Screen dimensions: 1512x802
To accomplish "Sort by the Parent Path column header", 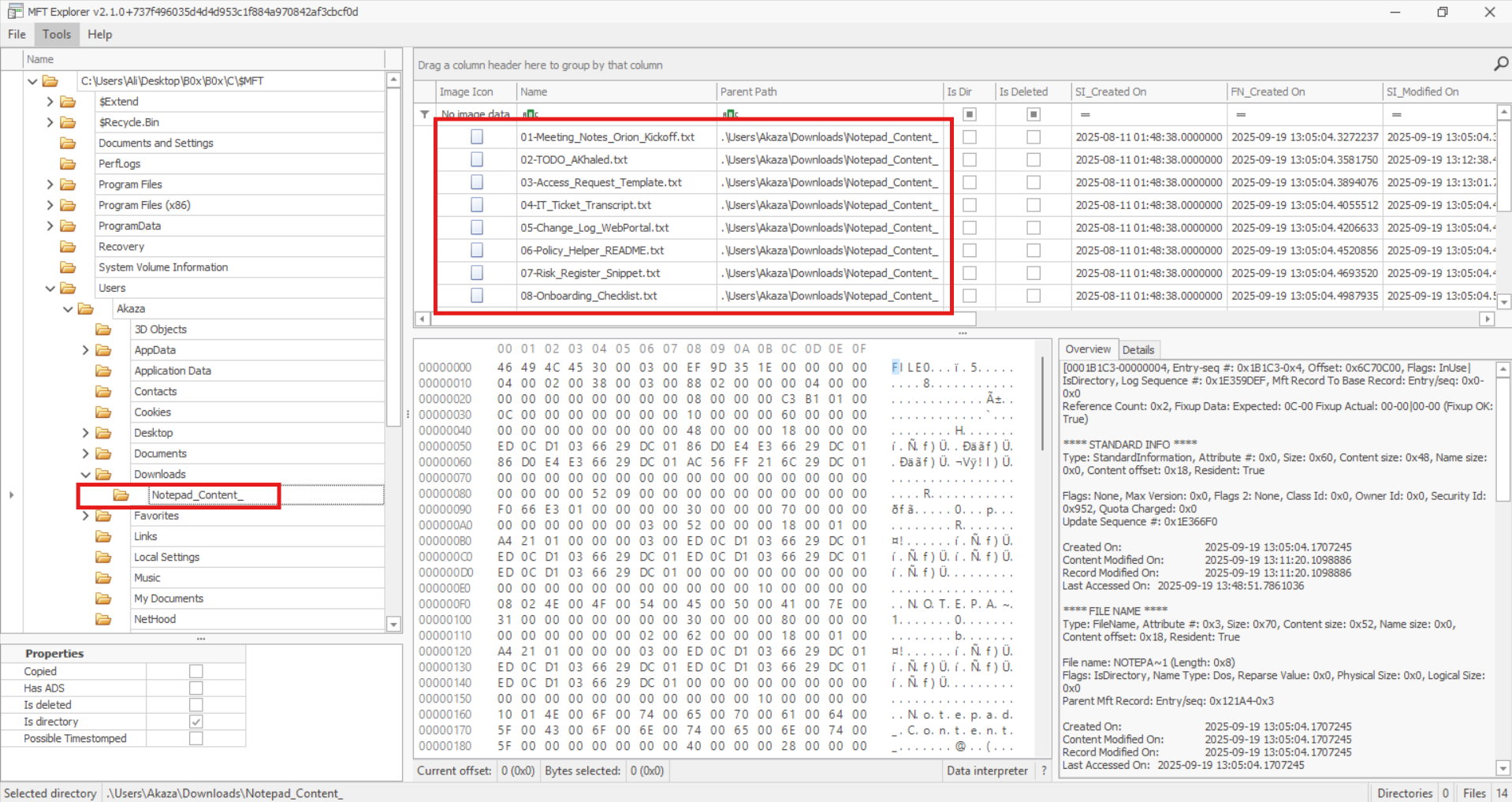I will tap(830, 91).
